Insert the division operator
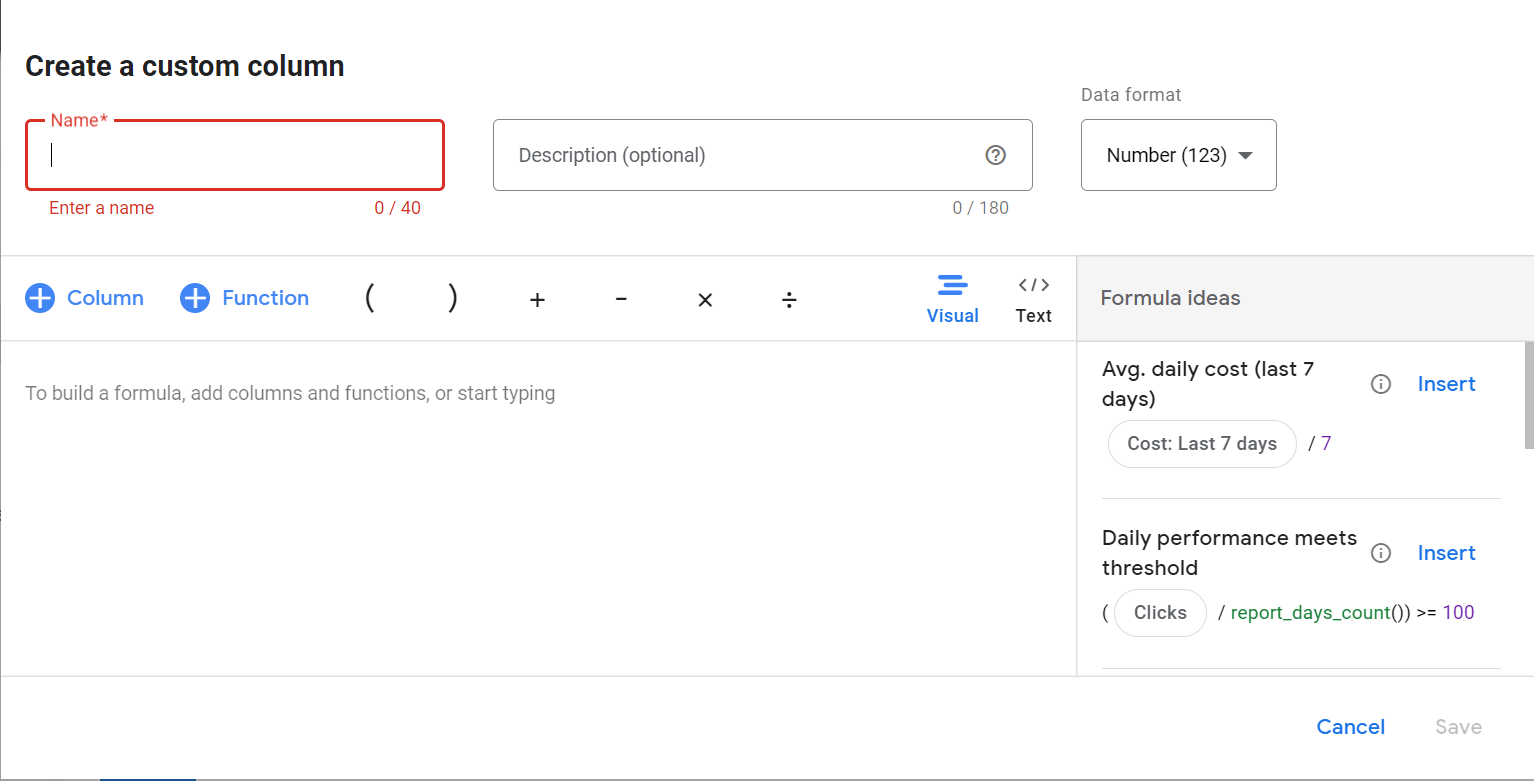 click(x=789, y=299)
